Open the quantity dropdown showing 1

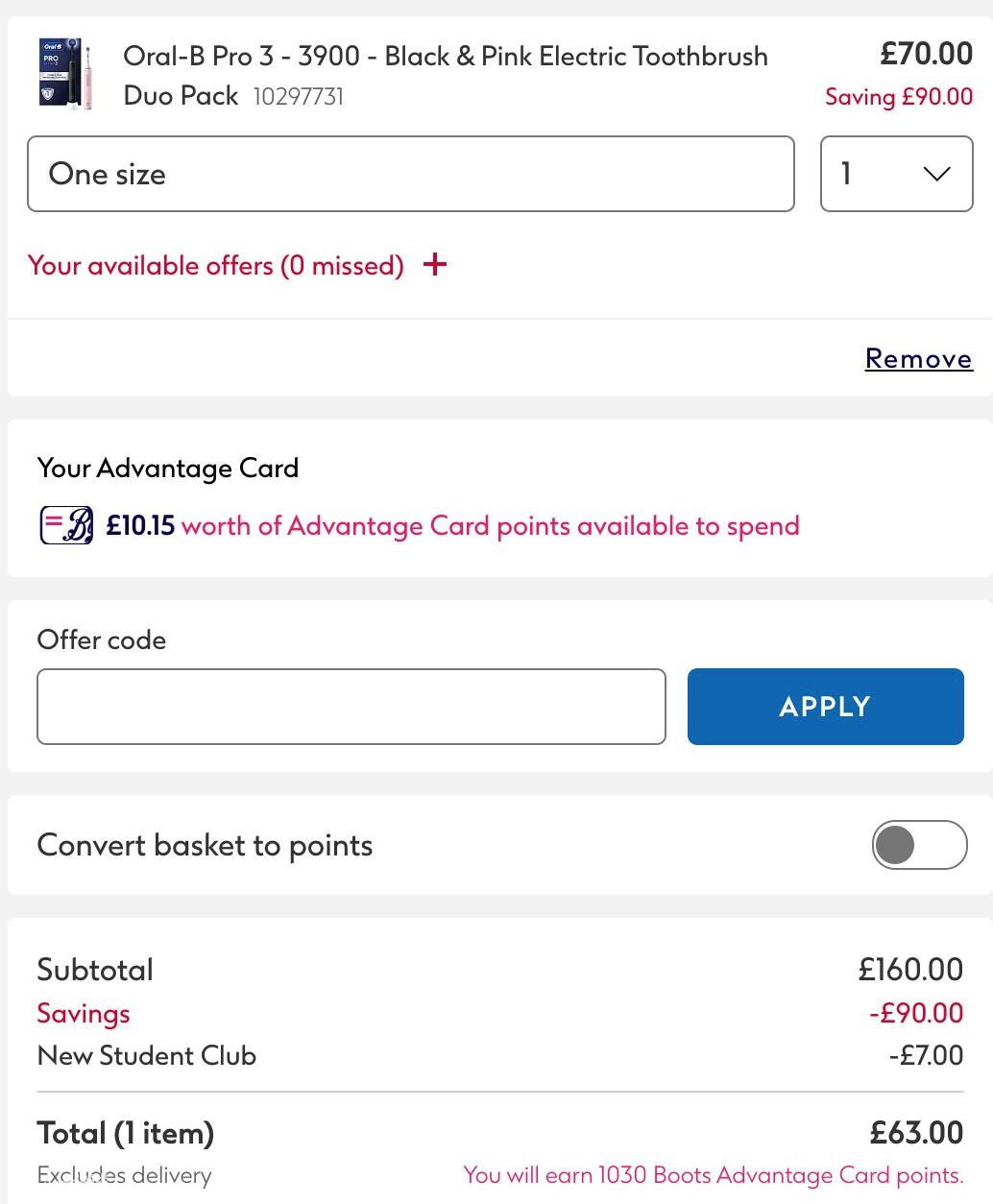(x=896, y=174)
